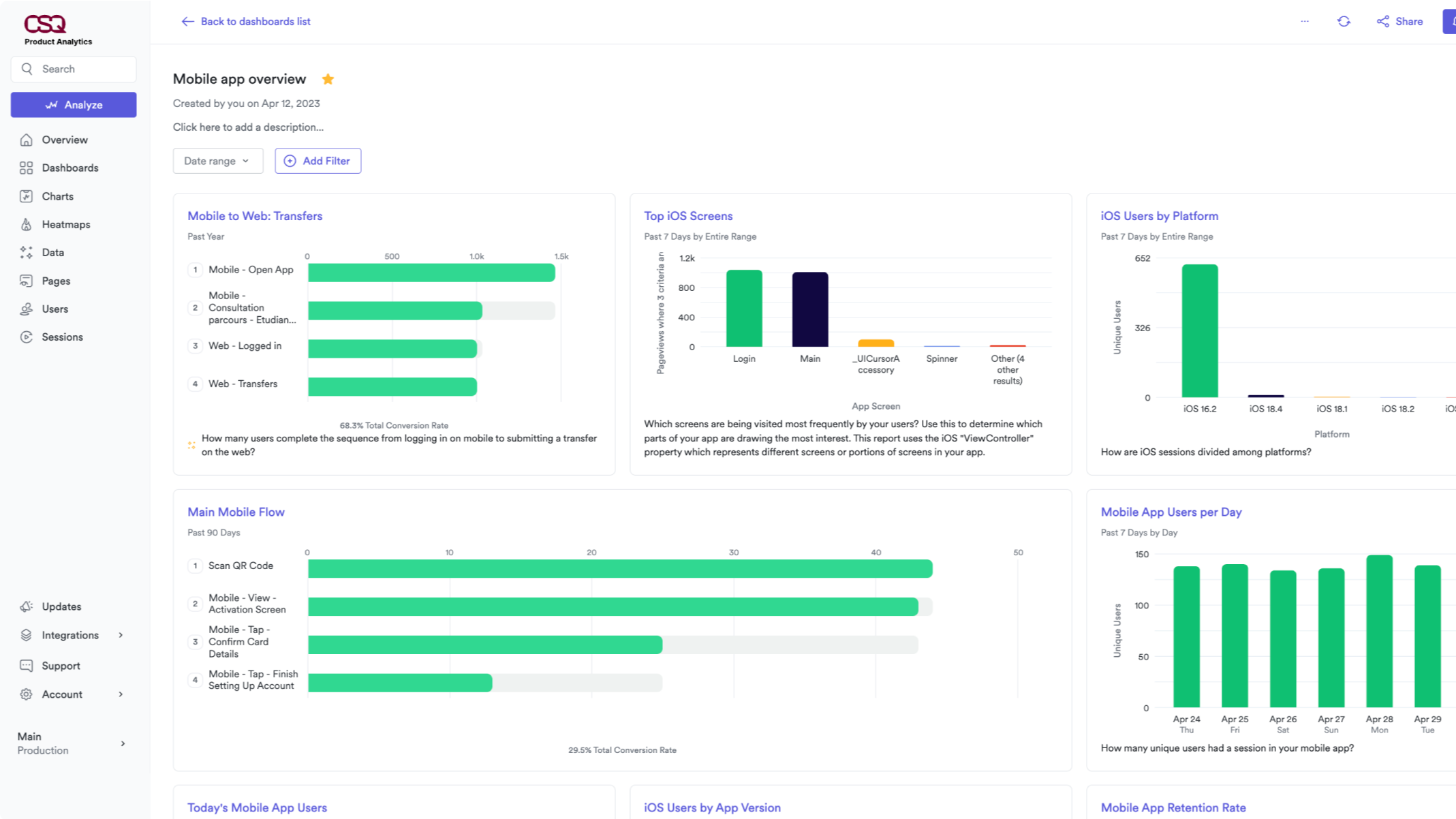Open the three-dot overflow menu
Viewport: 1456px width, 819px height.
[x=1305, y=21]
